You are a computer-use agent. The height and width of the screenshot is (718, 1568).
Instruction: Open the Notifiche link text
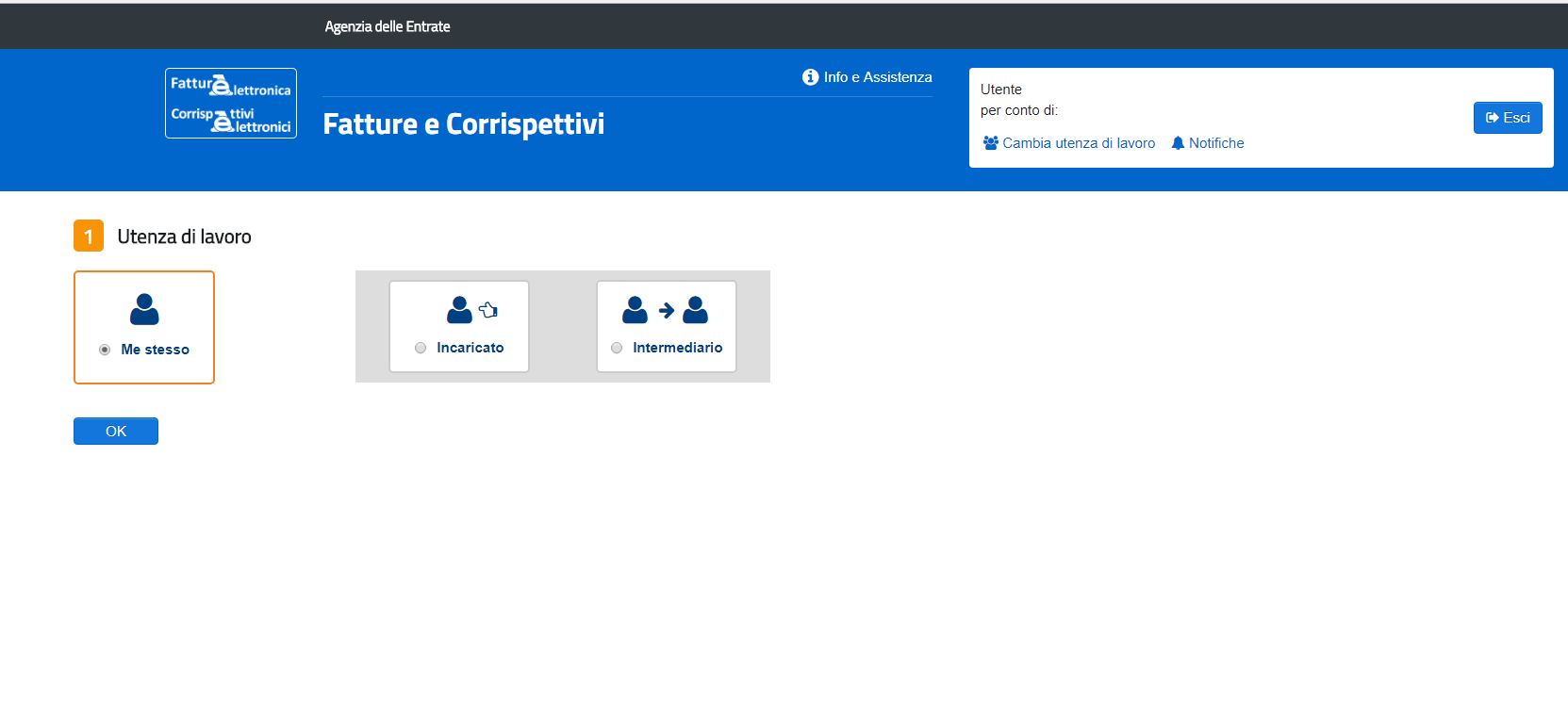tap(1216, 143)
